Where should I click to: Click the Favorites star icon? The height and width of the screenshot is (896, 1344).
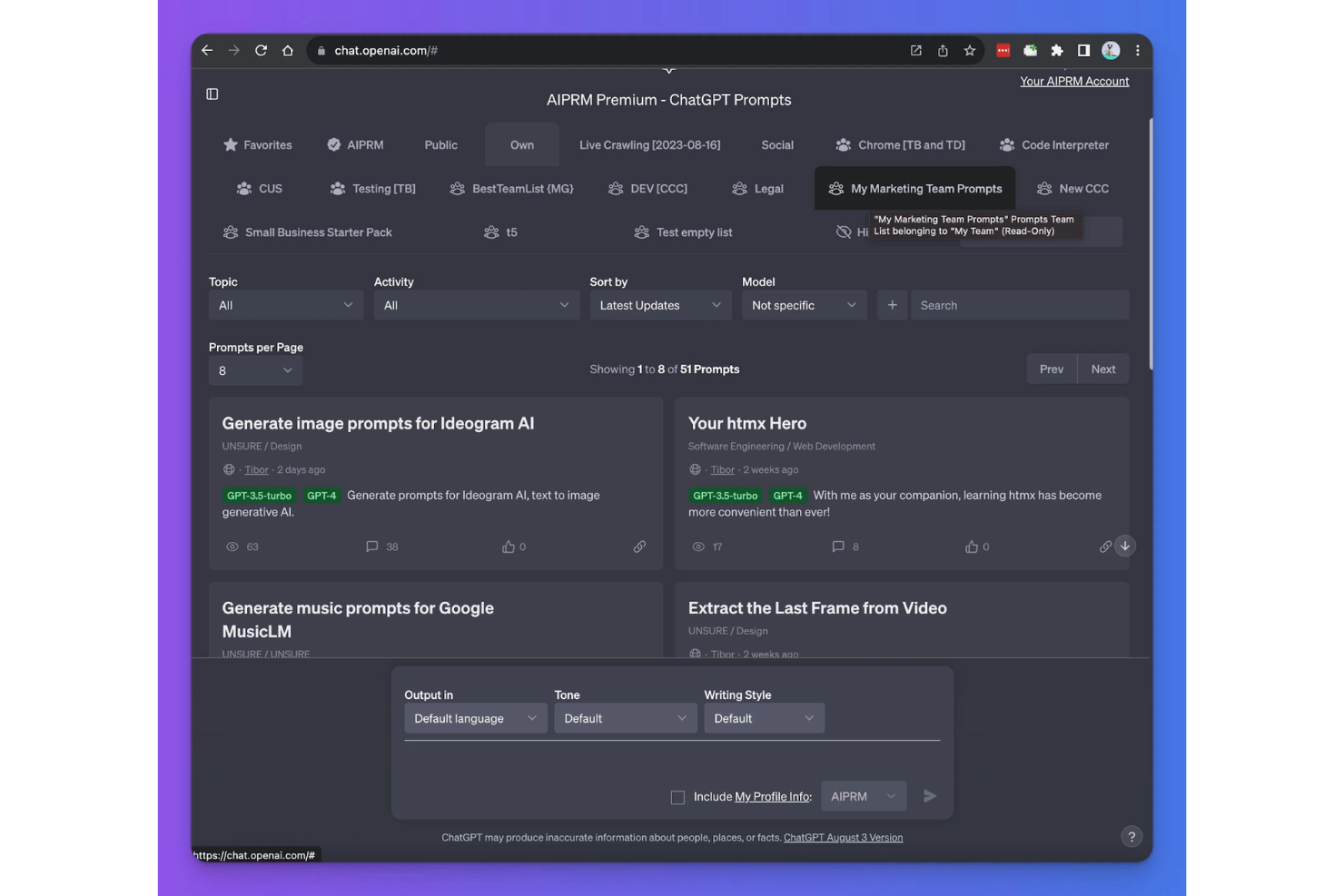coord(232,144)
